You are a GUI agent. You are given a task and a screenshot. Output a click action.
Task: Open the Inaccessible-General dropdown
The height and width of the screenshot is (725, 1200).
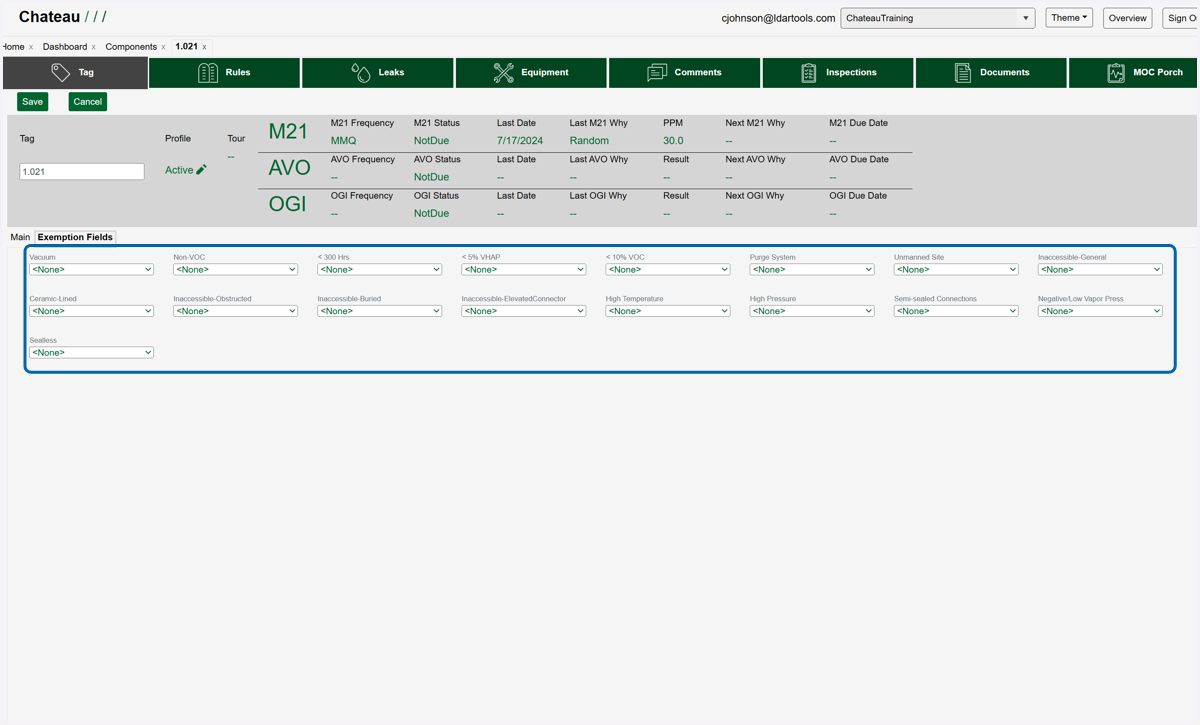point(1100,269)
